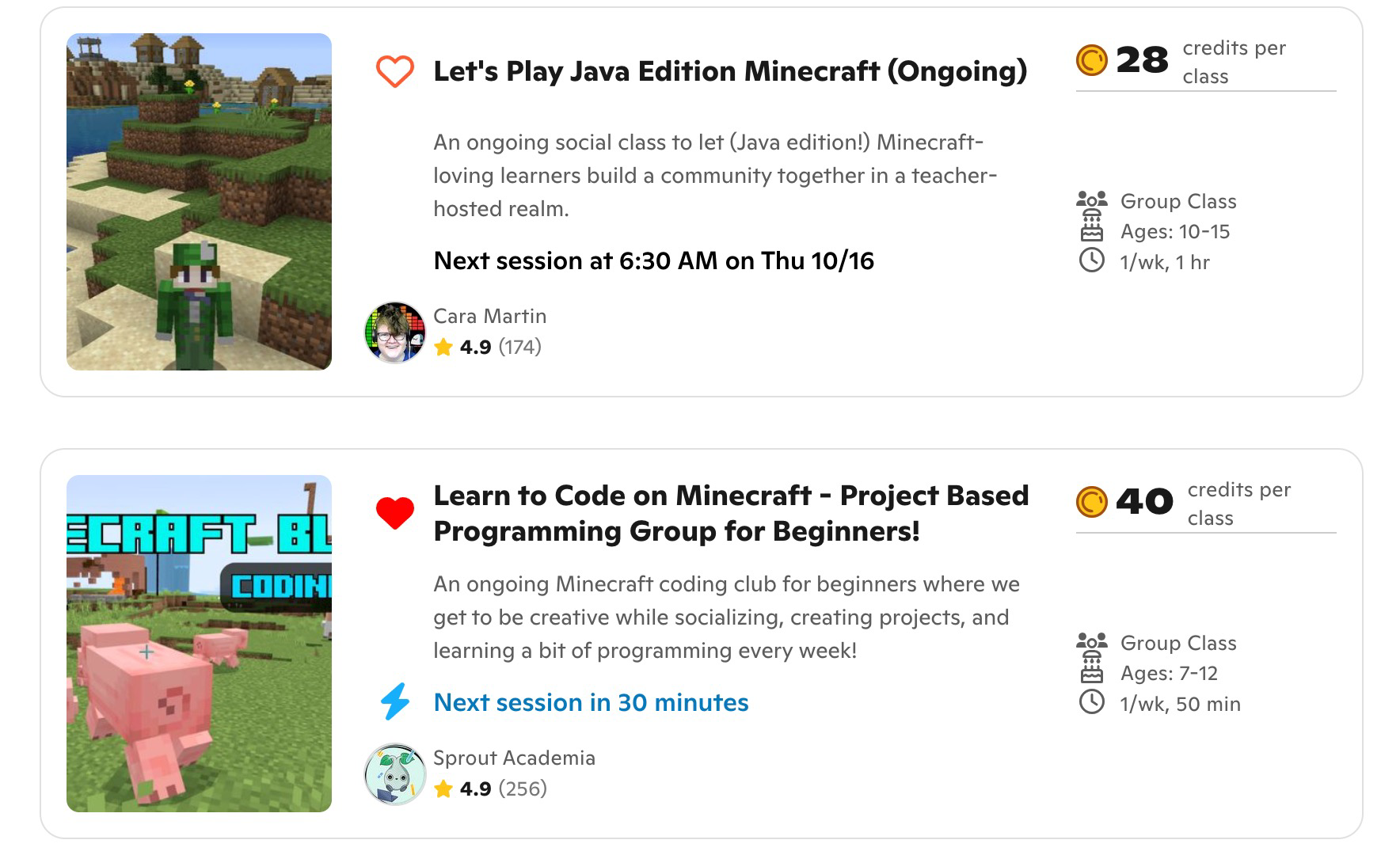
Task: Open the Let's Play Java Edition Minecraft title
Action: click(x=729, y=71)
